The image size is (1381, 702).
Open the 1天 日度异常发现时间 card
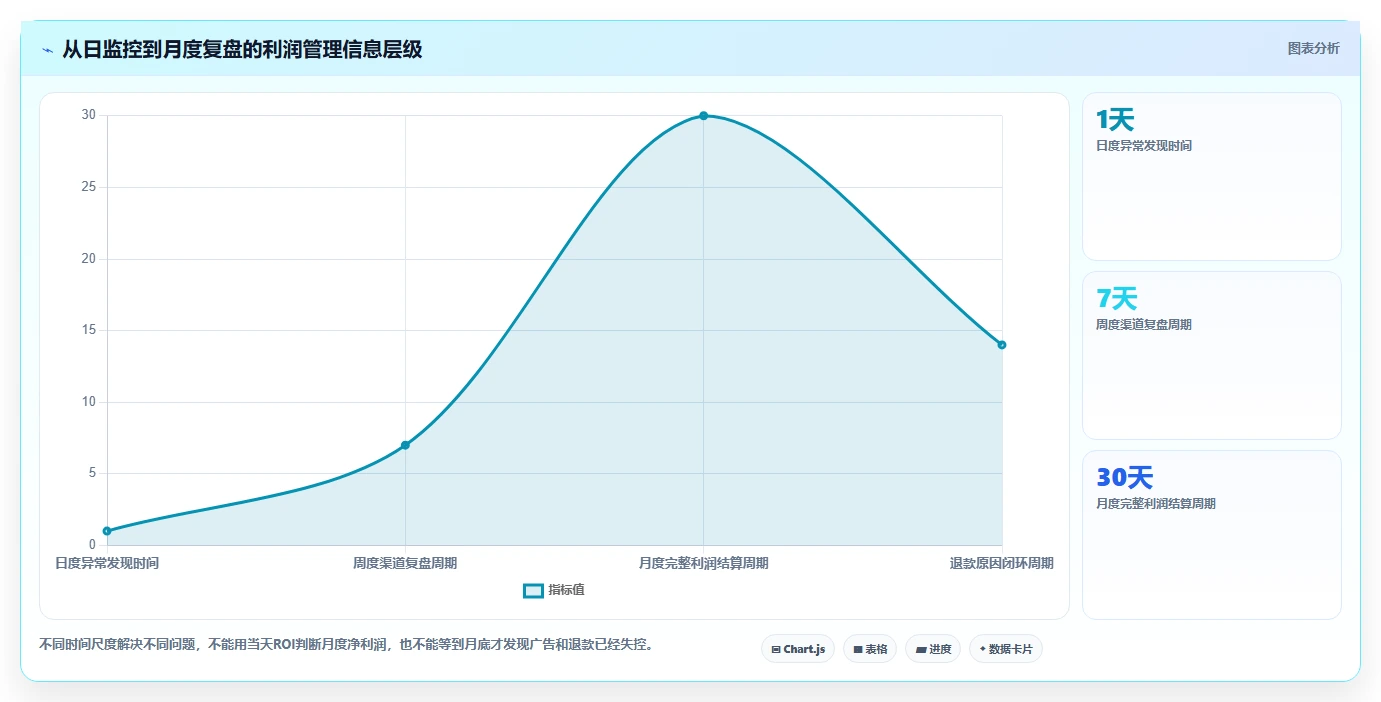[x=1211, y=177]
